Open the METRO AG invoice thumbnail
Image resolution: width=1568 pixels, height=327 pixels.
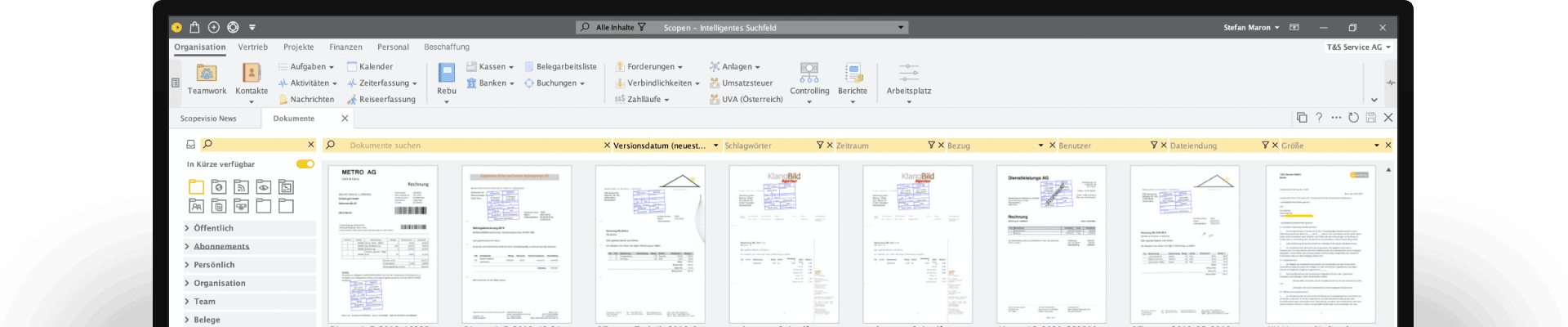click(383, 244)
